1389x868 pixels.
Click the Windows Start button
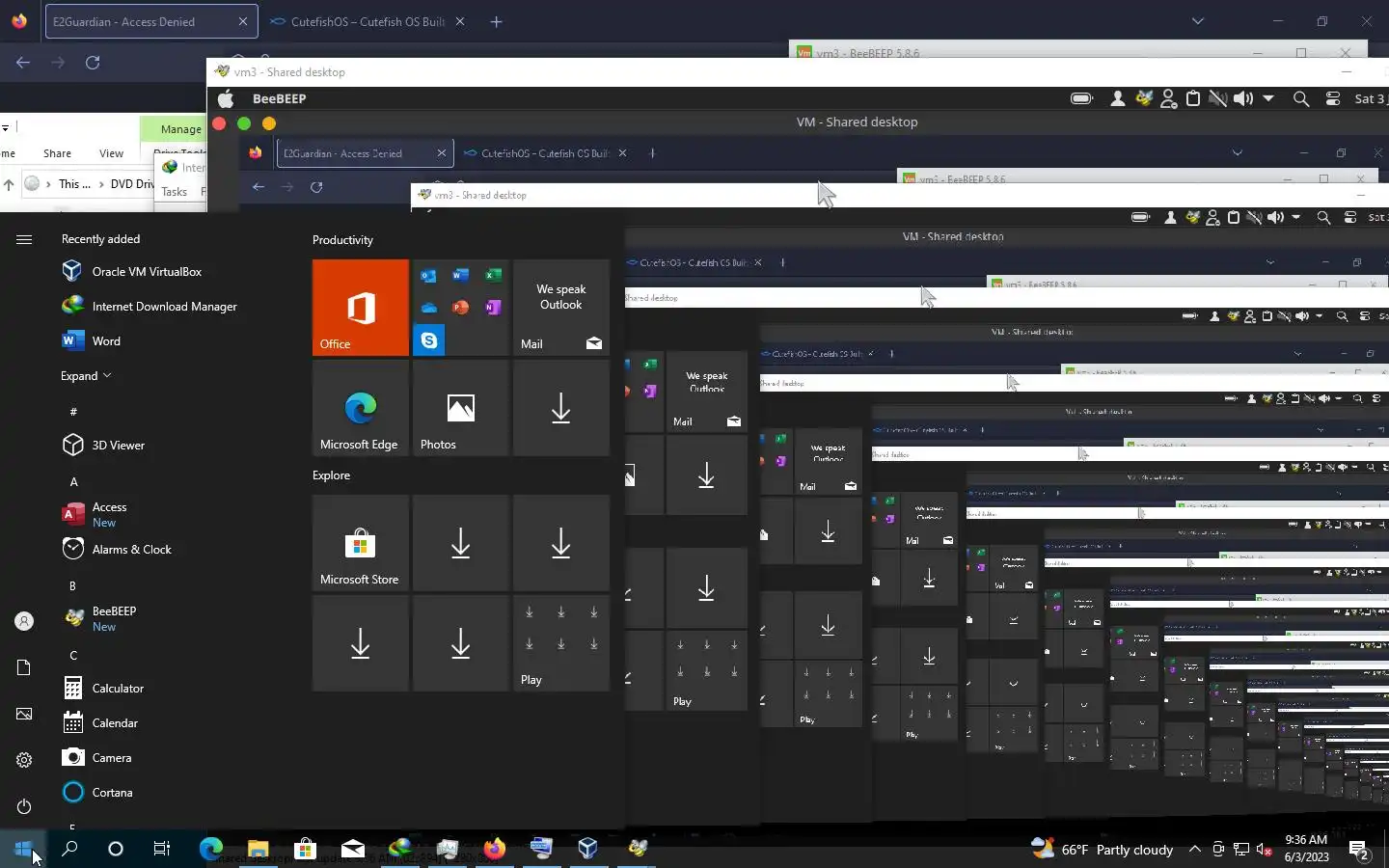pyautogui.click(x=23, y=849)
